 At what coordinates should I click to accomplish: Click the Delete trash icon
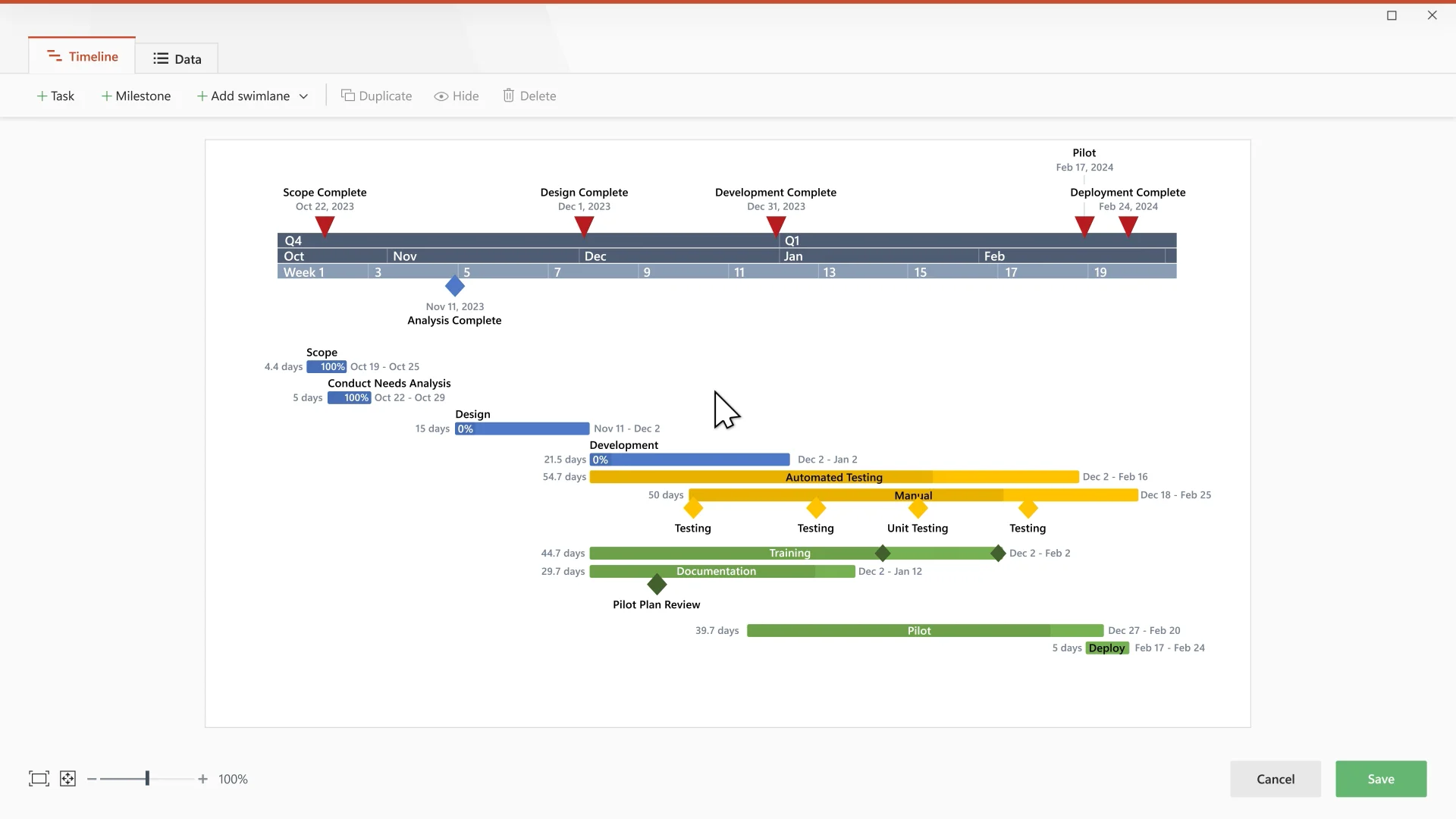pos(509,96)
